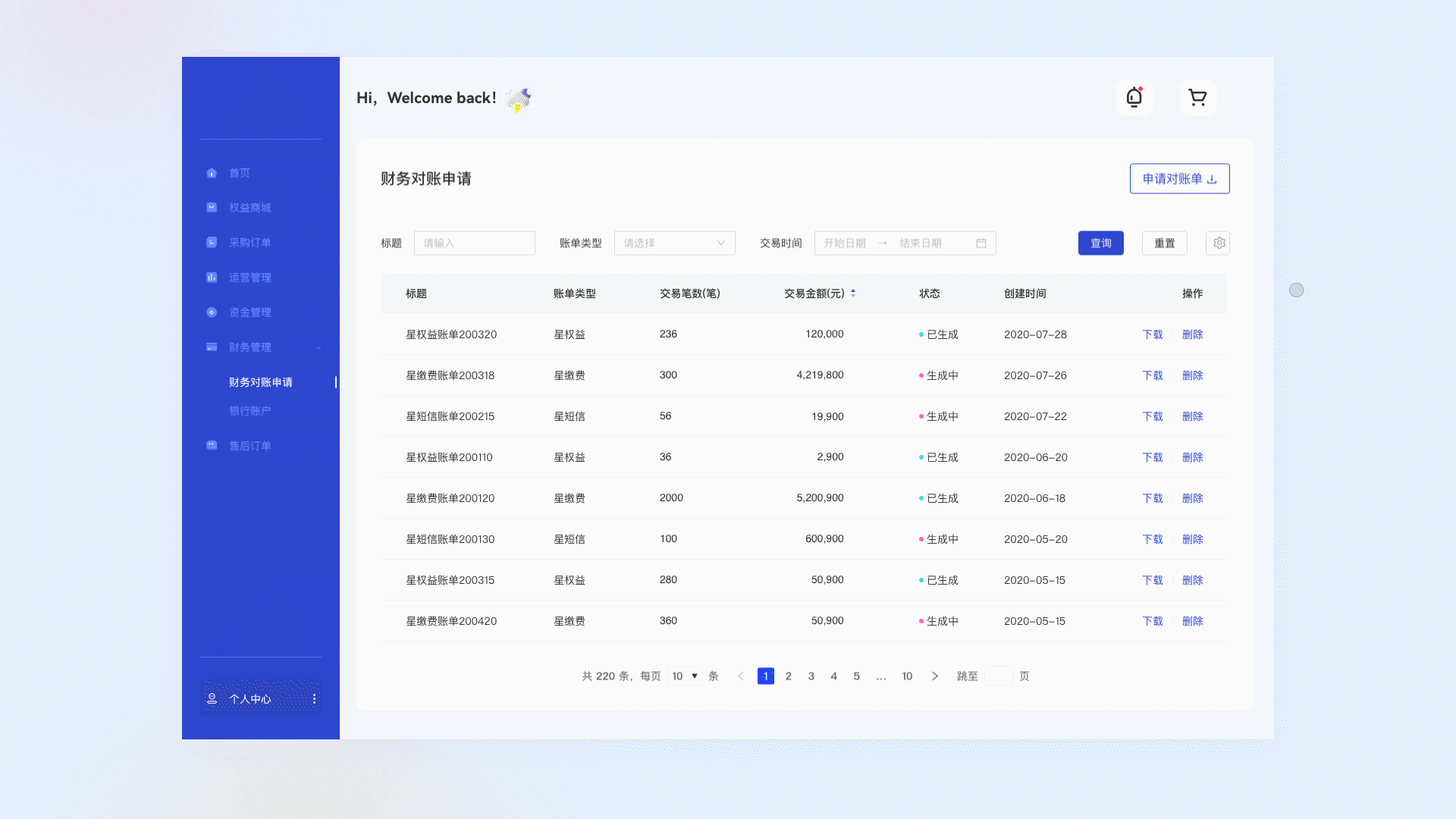
Task: Select 财务对账申请 submenu item
Action: point(261,382)
